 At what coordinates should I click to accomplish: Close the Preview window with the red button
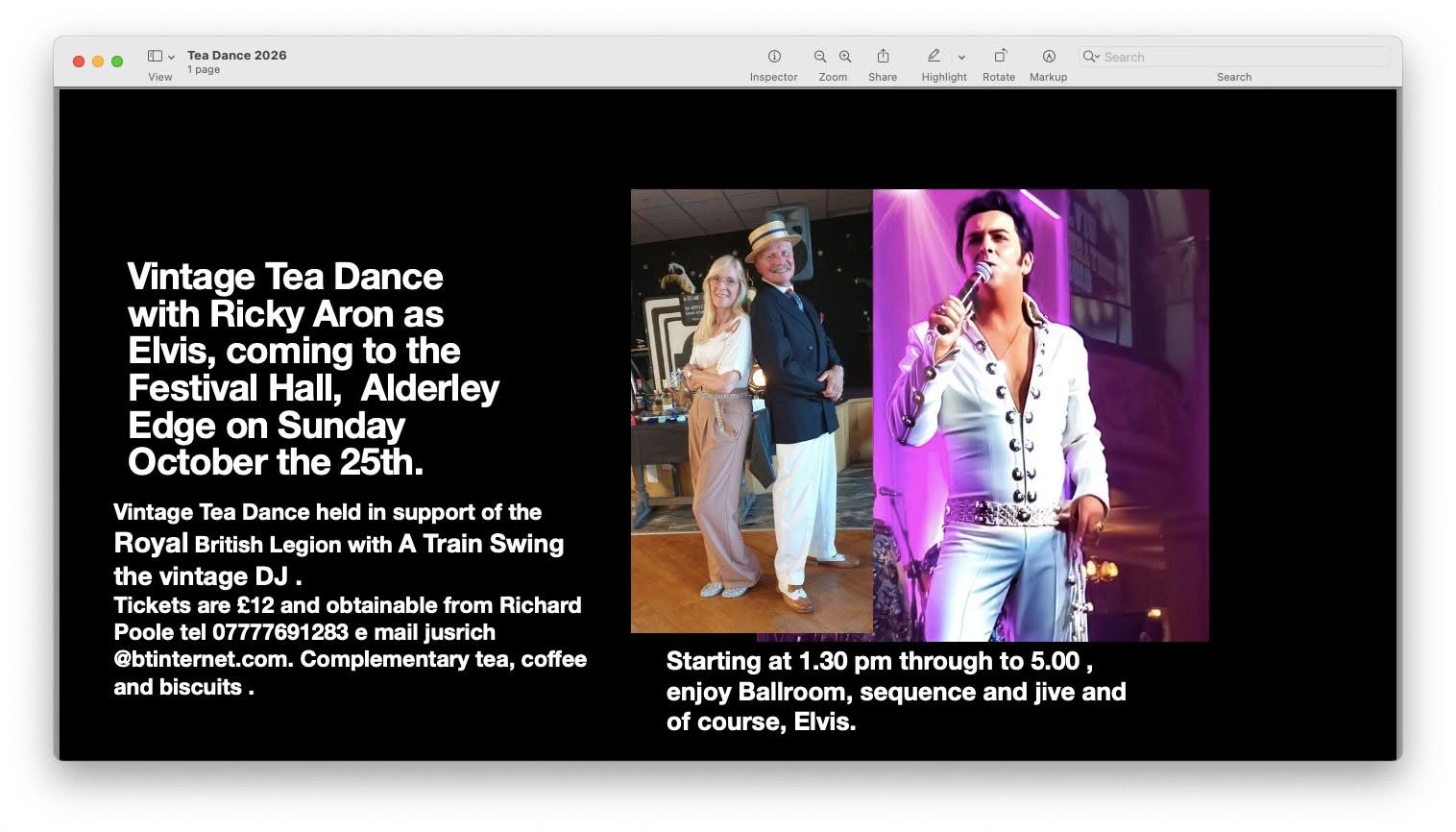[x=79, y=61]
